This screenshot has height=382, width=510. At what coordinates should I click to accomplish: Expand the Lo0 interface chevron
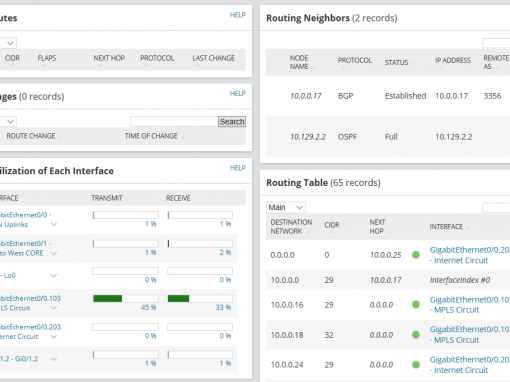[54, 275]
